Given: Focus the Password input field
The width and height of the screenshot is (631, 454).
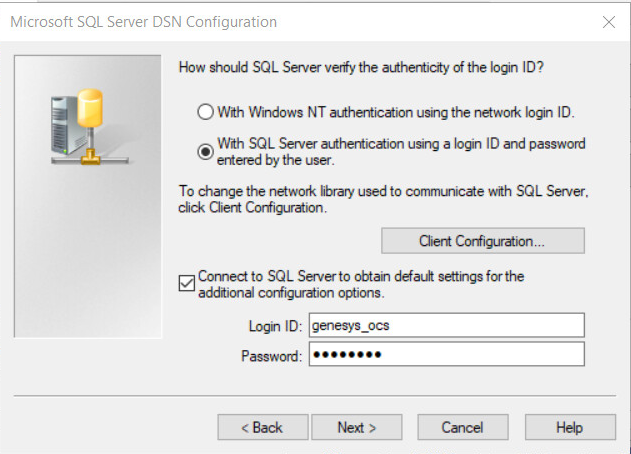Looking at the screenshot, I should [x=445, y=355].
